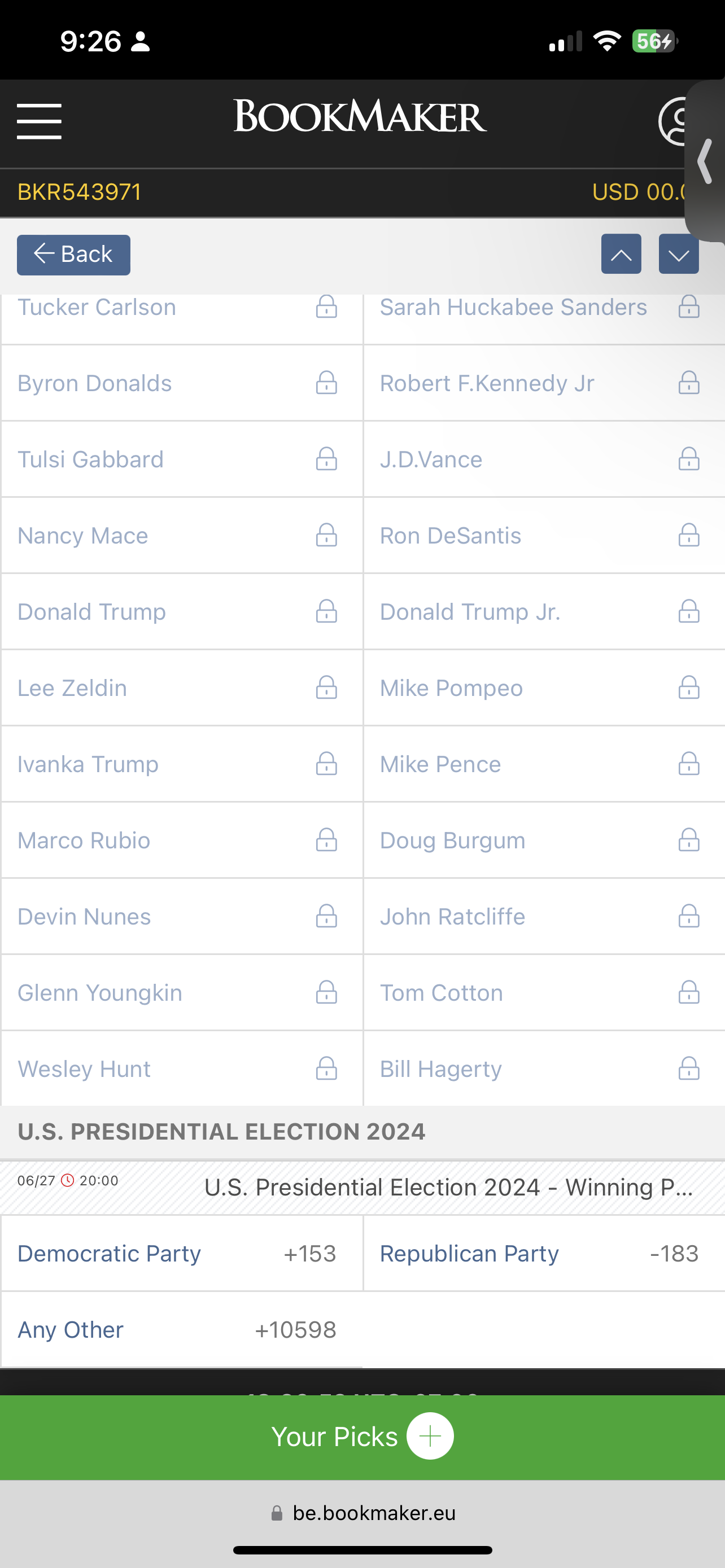Tap lock icon beside Bill Hagerty
This screenshot has height=1568, width=725.
coord(688,1068)
